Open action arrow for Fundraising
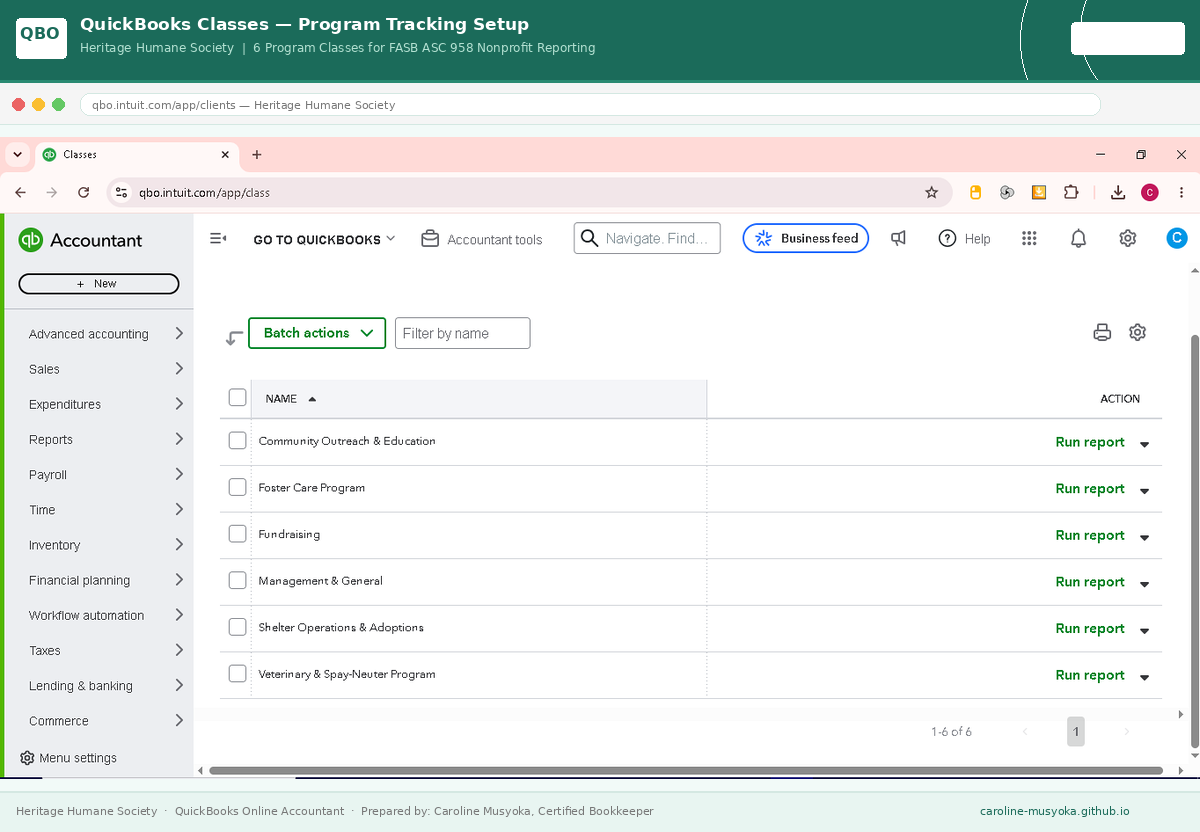Viewport: 1200px width, 832px height. [x=1144, y=537]
